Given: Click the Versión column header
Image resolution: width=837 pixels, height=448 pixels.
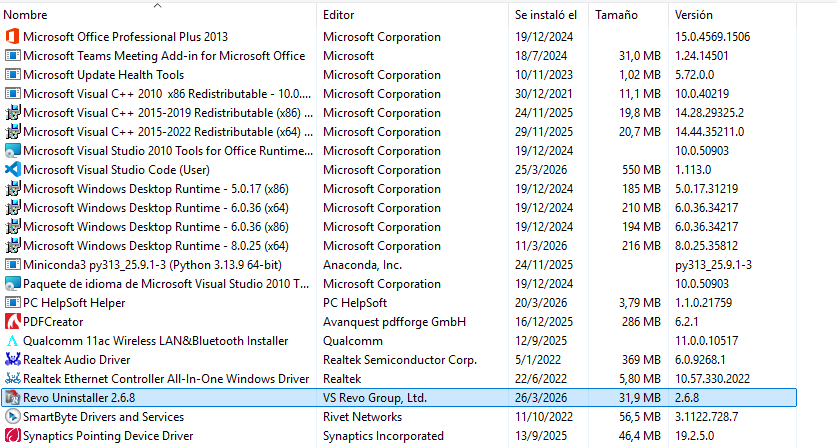Looking at the screenshot, I should [694, 15].
